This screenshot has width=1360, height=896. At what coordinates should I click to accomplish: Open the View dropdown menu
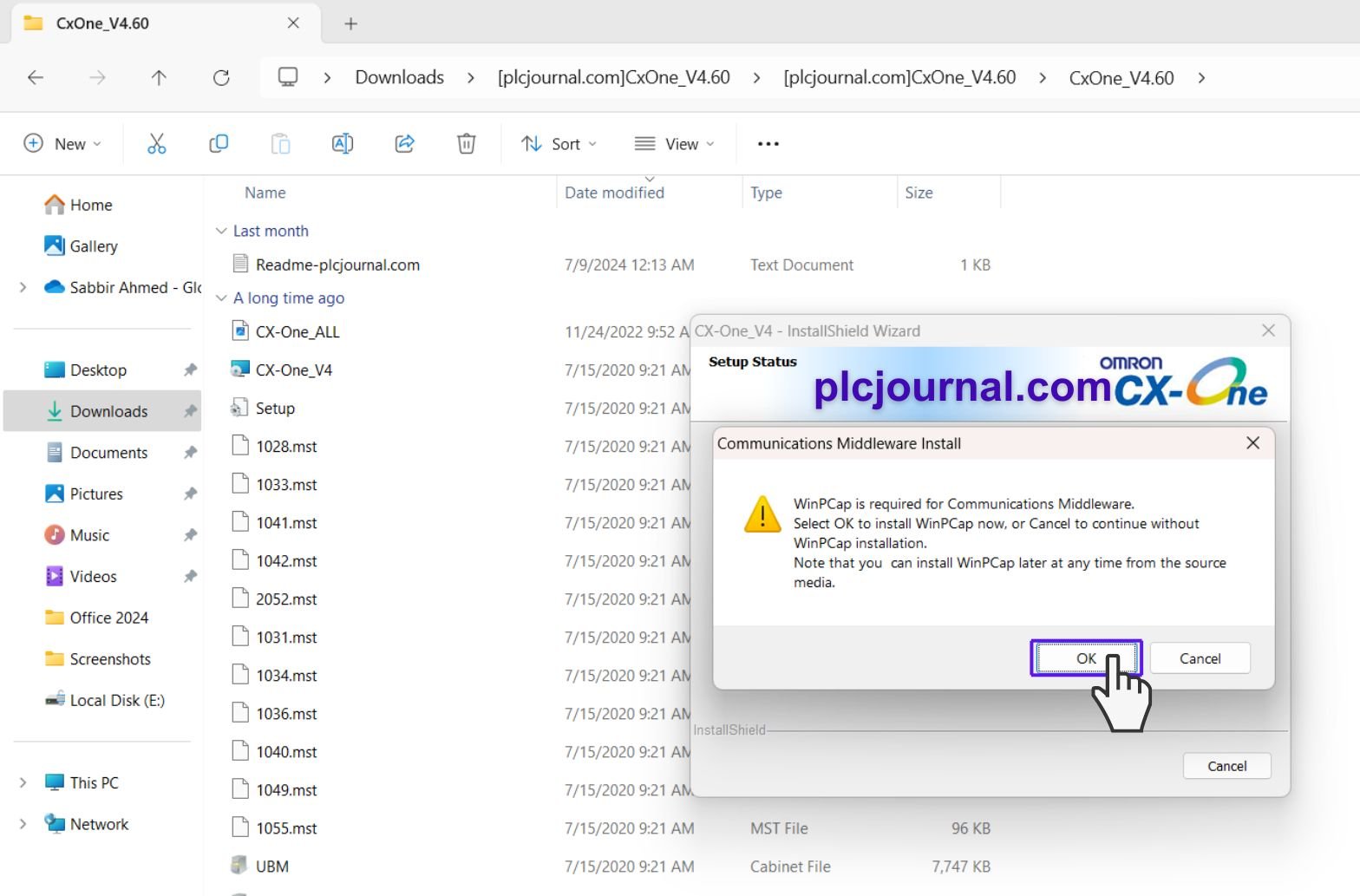[675, 144]
